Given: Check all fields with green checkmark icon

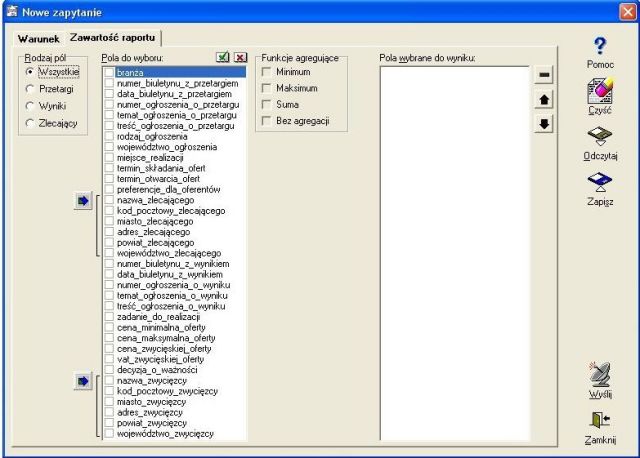Looking at the screenshot, I should coord(222,57).
